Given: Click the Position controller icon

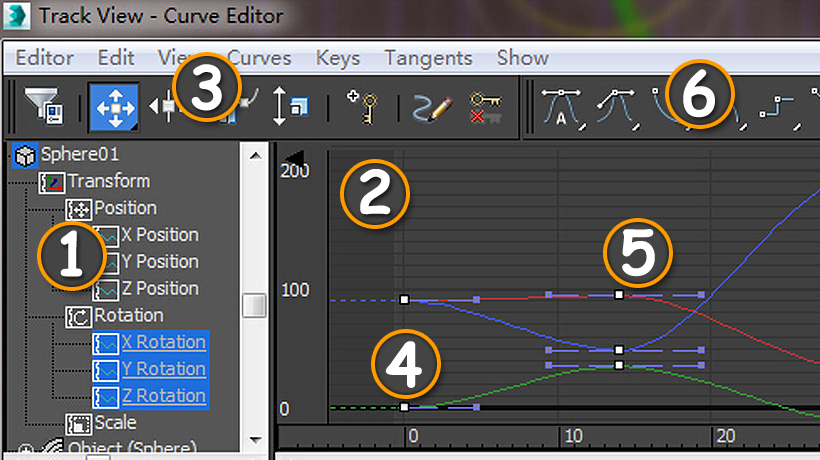Looking at the screenshot, I should pyautogui.click(x=78, y=210).
